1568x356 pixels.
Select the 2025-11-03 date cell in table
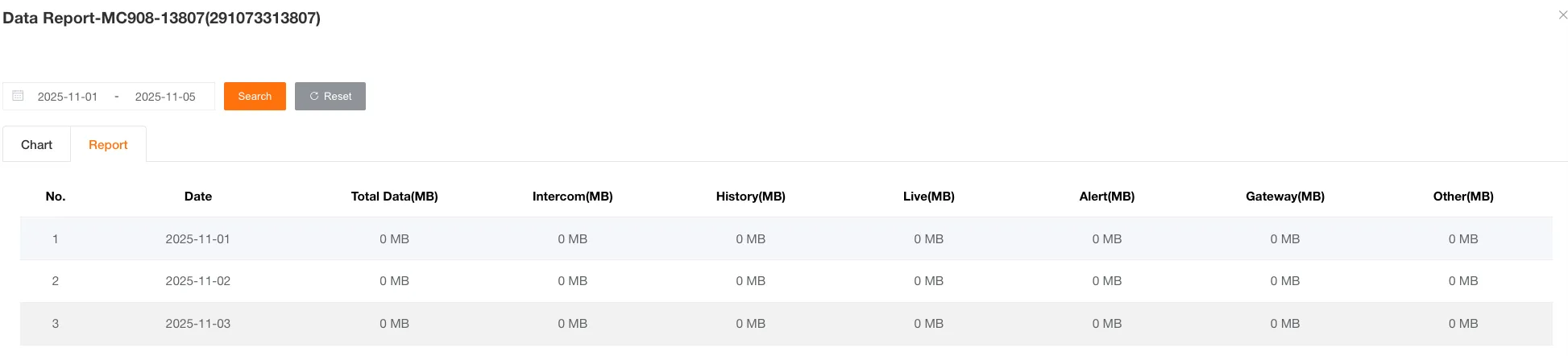198,324
